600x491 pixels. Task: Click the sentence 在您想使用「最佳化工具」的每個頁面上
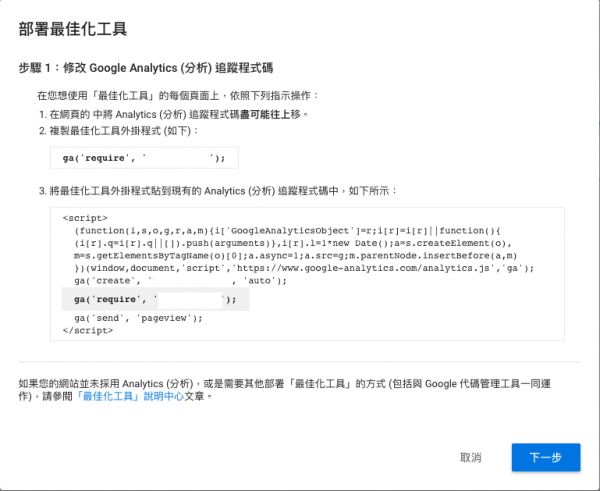tap(178, 95)
